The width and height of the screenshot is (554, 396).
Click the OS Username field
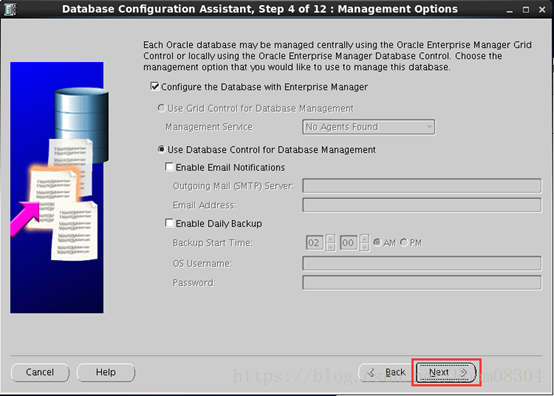422,263
